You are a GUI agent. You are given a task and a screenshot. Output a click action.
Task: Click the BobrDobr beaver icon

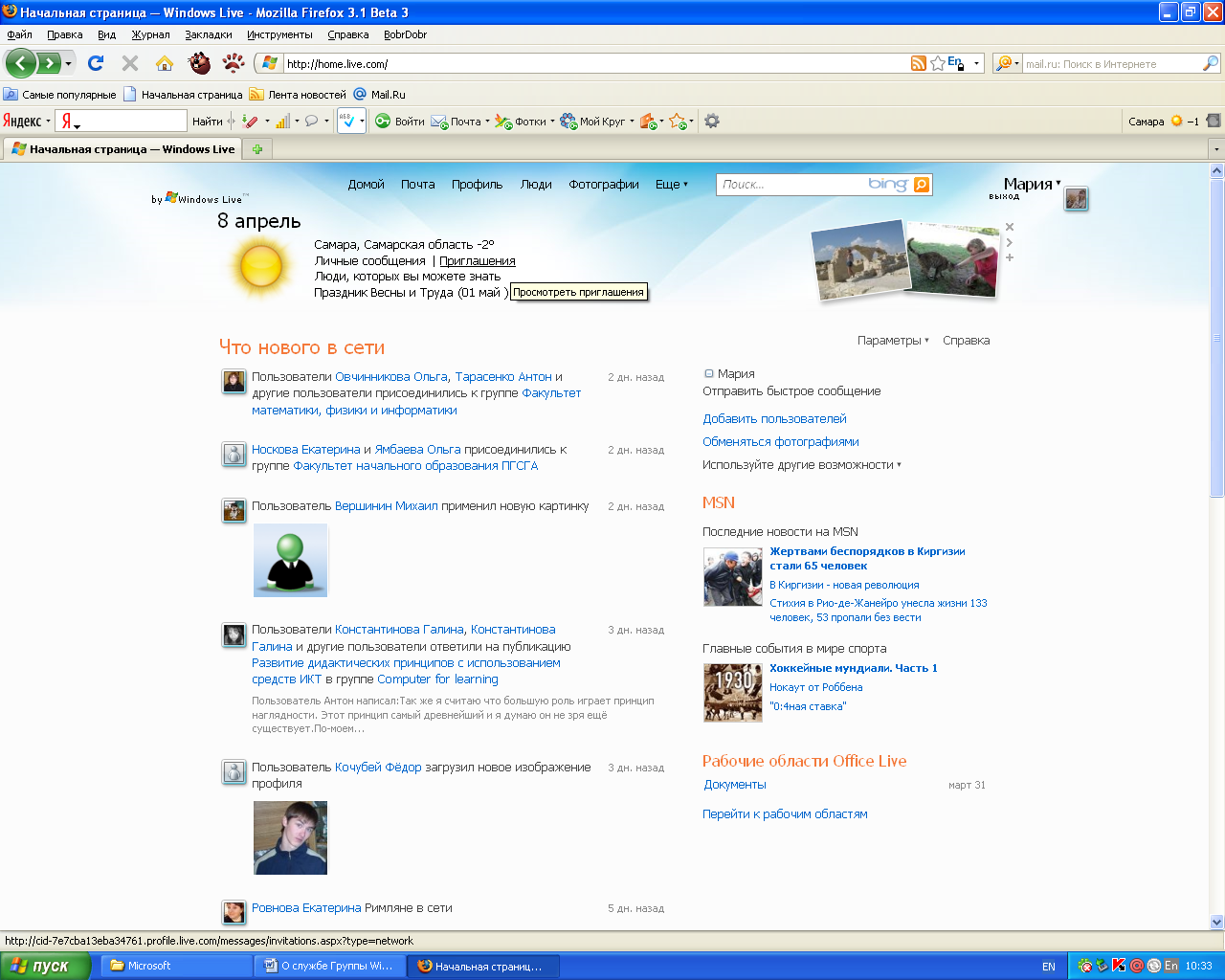click(199, 63)
